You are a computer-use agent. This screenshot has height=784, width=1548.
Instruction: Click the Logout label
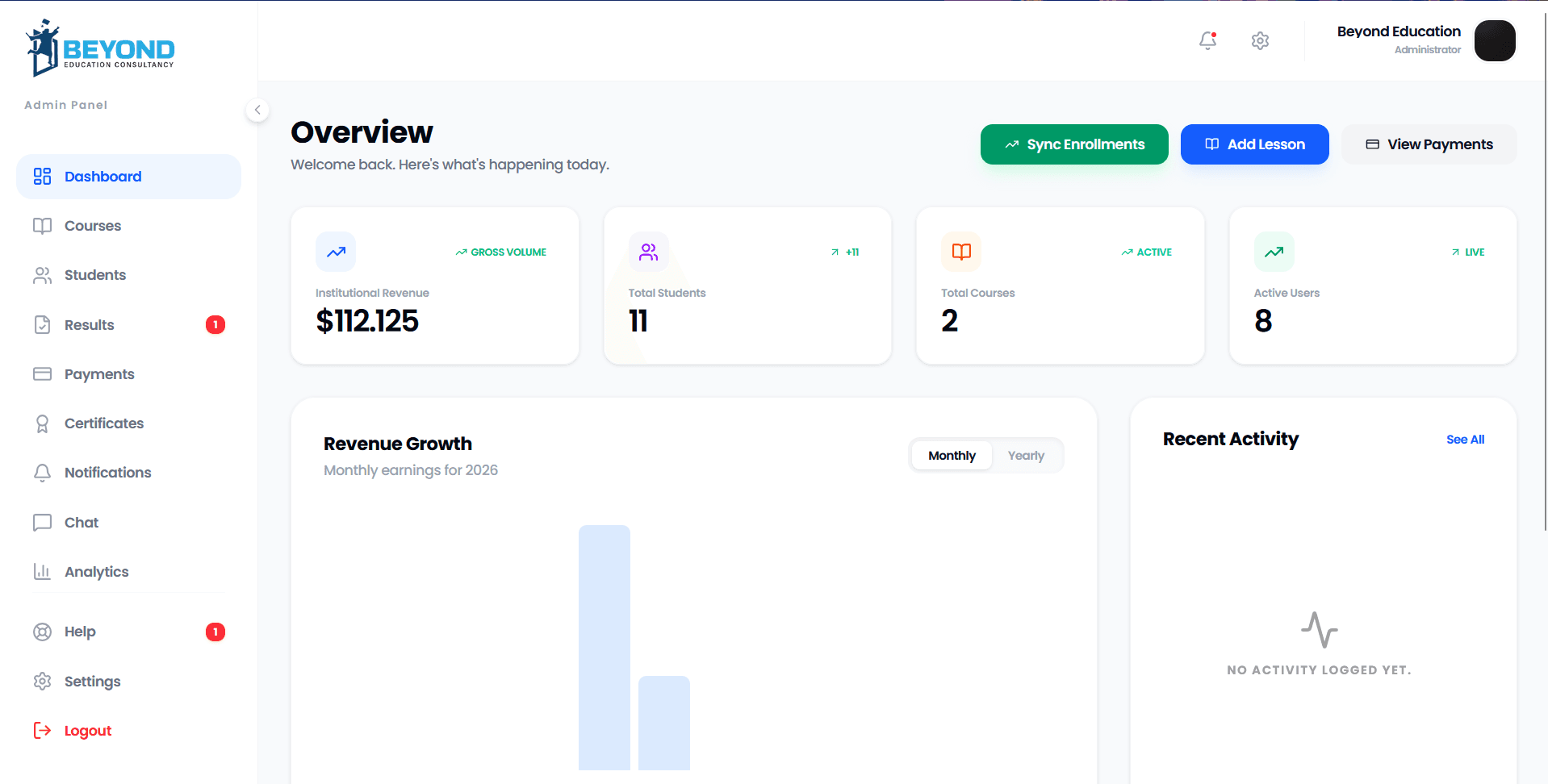(x=88, y=731)
